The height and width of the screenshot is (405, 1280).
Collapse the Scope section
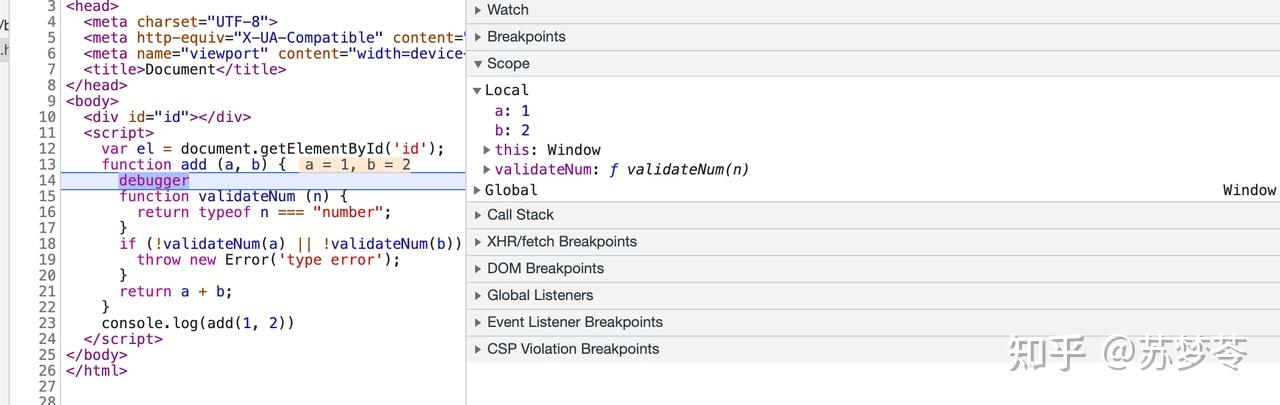click(508, 64)
